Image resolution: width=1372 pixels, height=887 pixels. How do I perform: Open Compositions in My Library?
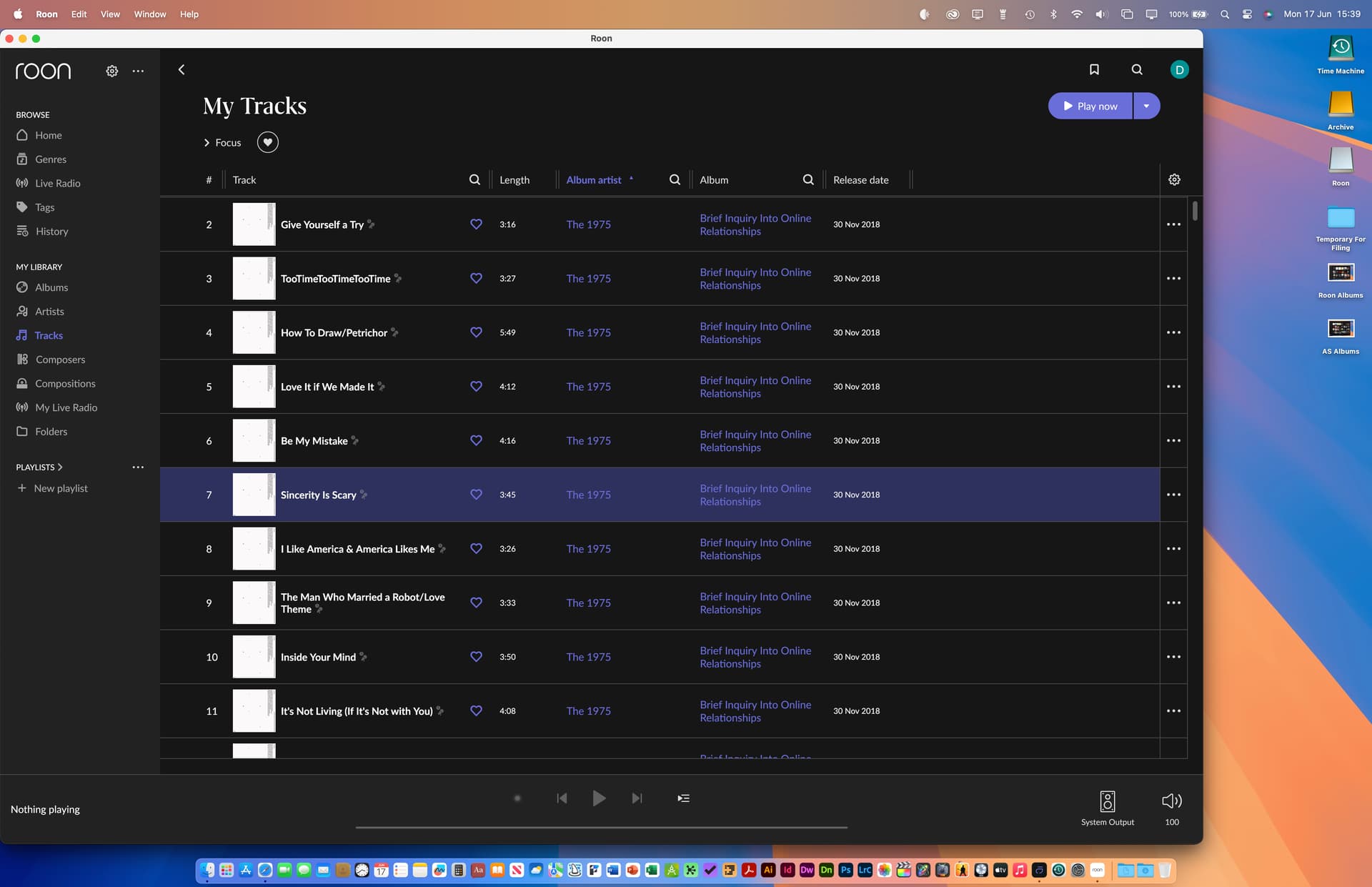tap(65, 384)
